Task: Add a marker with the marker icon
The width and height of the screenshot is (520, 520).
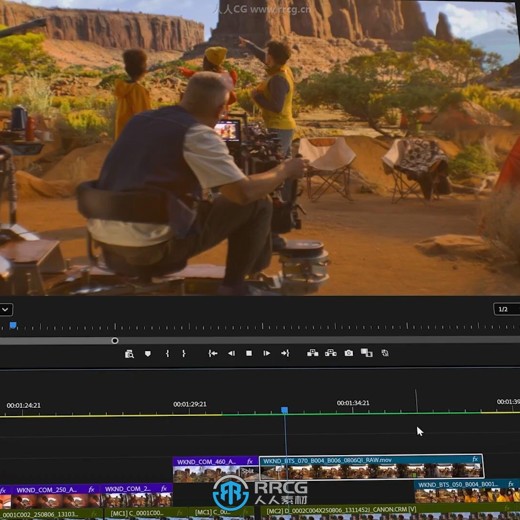Action: [148, 354]
